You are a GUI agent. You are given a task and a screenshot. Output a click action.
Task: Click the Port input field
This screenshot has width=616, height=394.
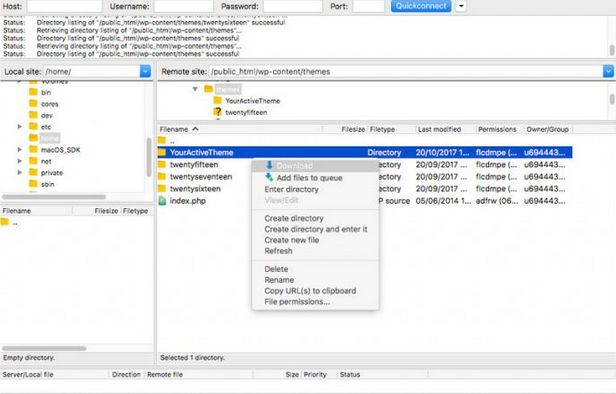pyautogui.click(x=368, y=6)
